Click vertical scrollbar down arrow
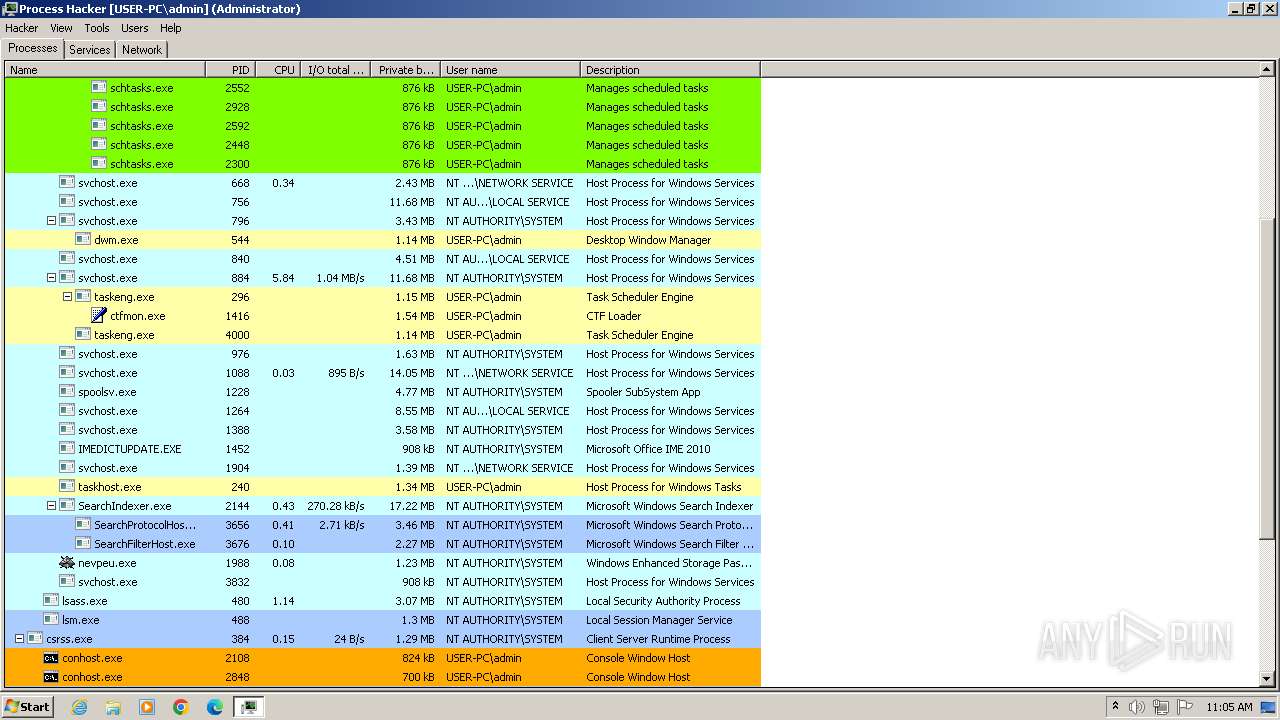The width and height of the screenshot is (1280, 720). coord(1267,678)
